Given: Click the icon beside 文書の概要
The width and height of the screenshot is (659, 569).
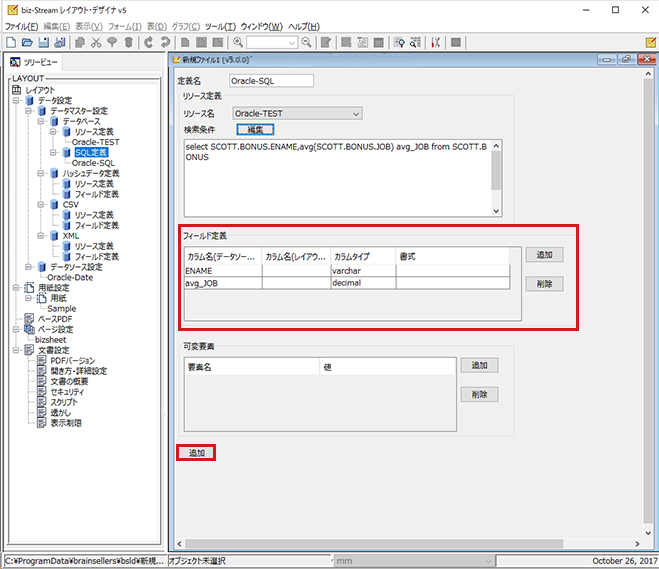Looking at the screenshot, I should point(42,381).
